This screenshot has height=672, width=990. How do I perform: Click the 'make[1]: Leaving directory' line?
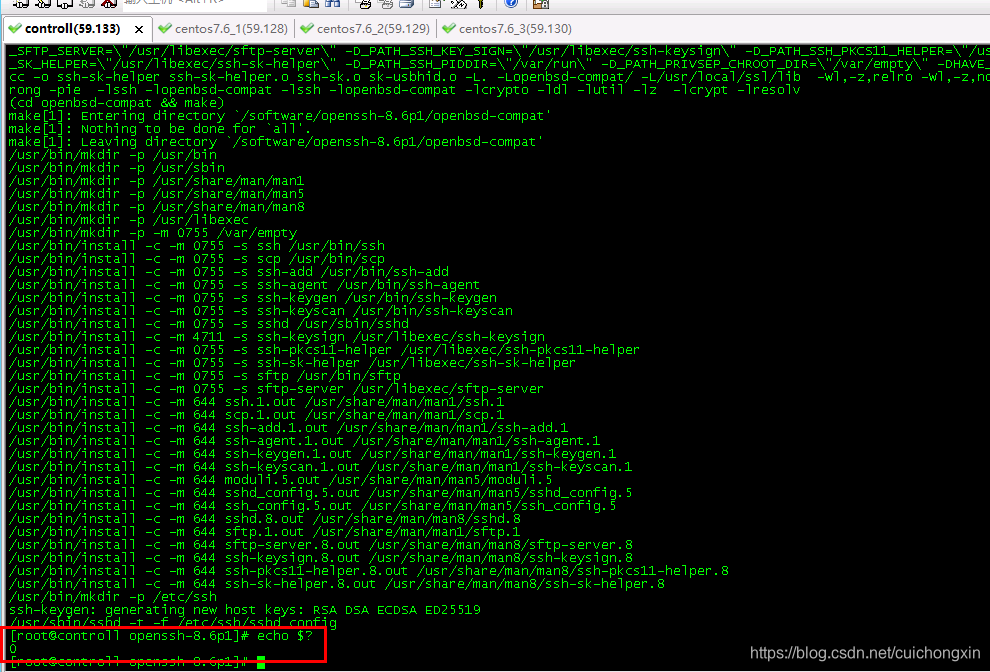click(276, 142)
